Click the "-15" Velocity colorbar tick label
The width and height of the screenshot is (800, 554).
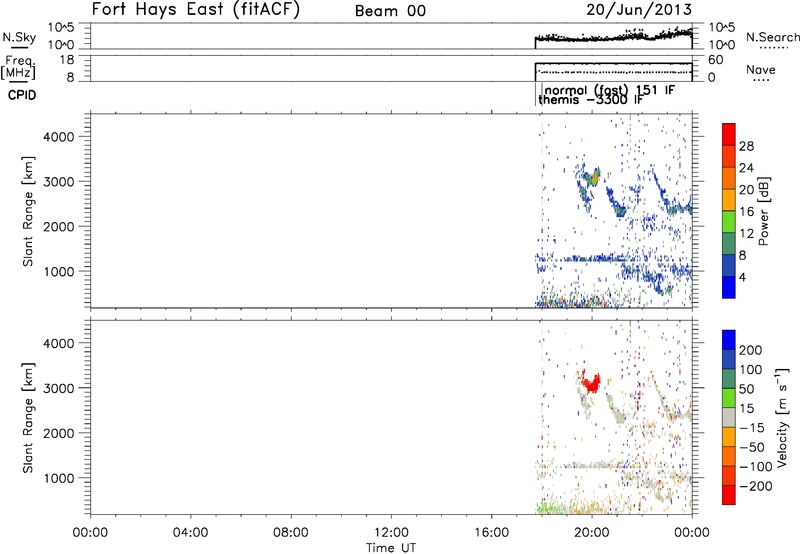point(752,428)
